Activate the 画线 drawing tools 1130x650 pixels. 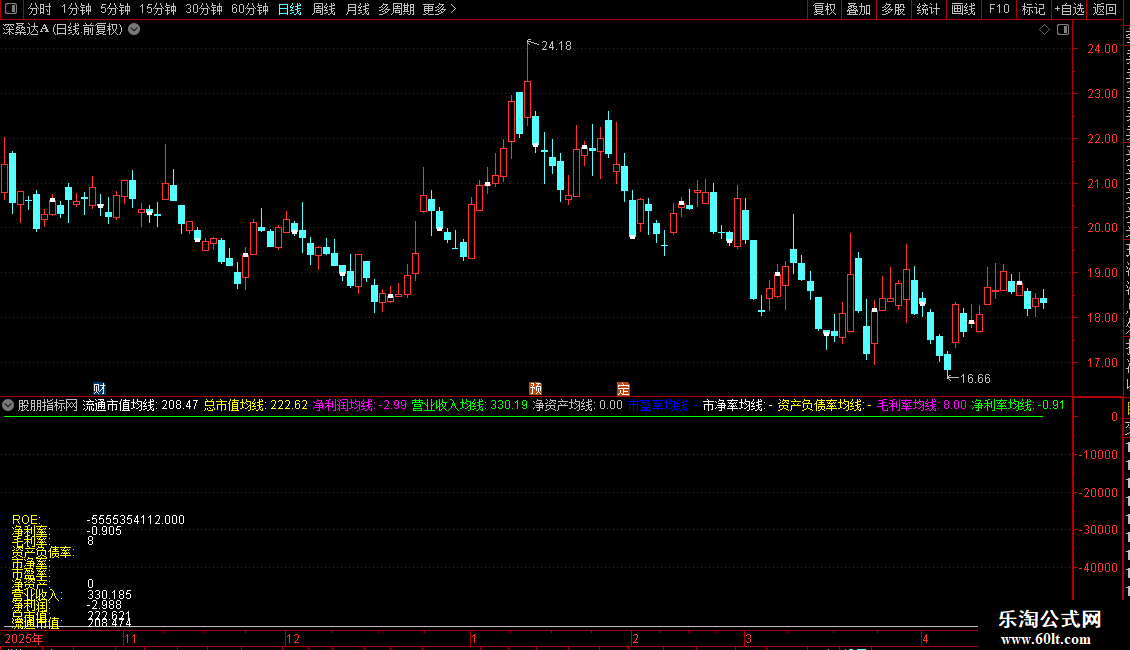pyautogui.click(x=963, y=9)
